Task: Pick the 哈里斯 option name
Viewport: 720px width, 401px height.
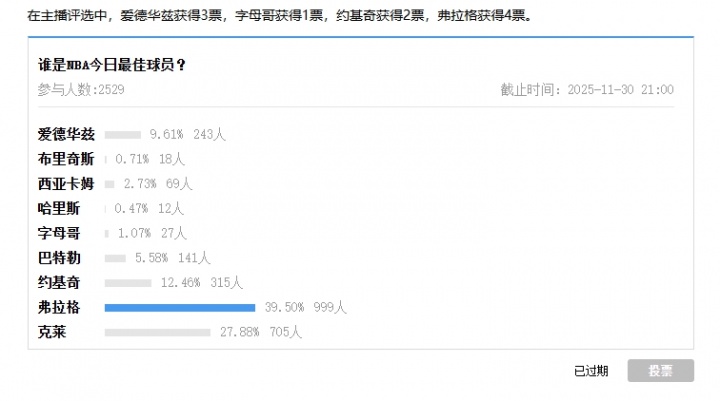Action: point(59,208)
